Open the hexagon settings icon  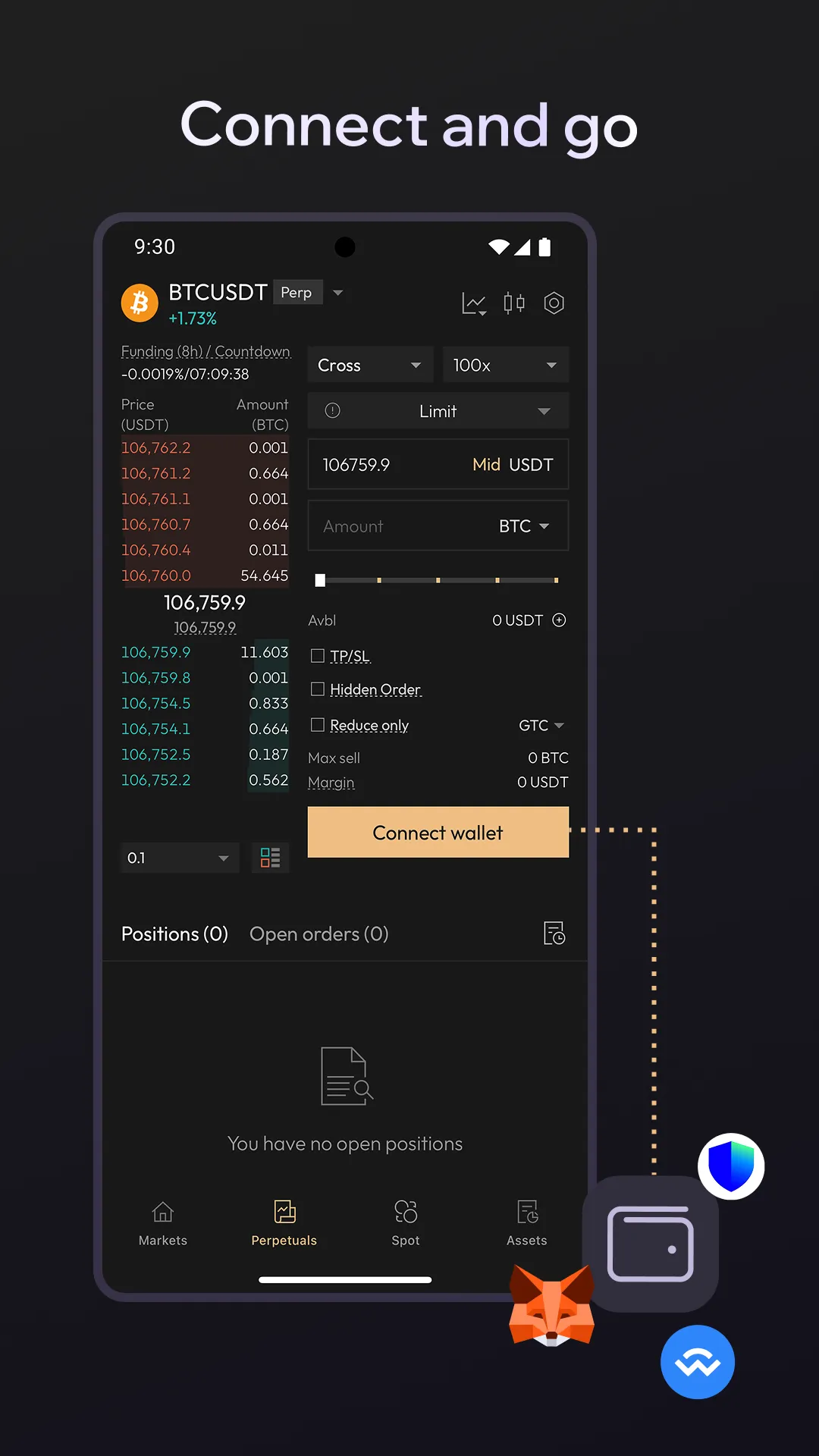pyautogui.click(x=554, y=303)
